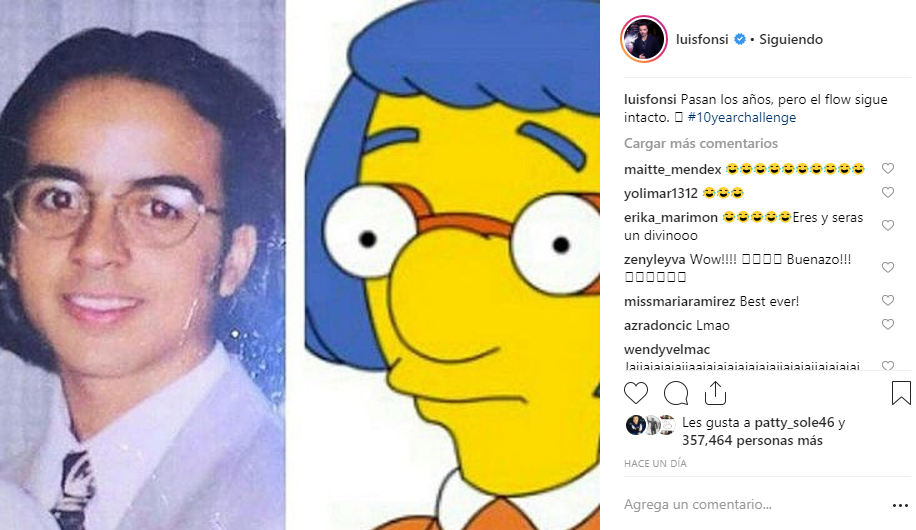View the 357,464 personas más likes list

point(752,441)
